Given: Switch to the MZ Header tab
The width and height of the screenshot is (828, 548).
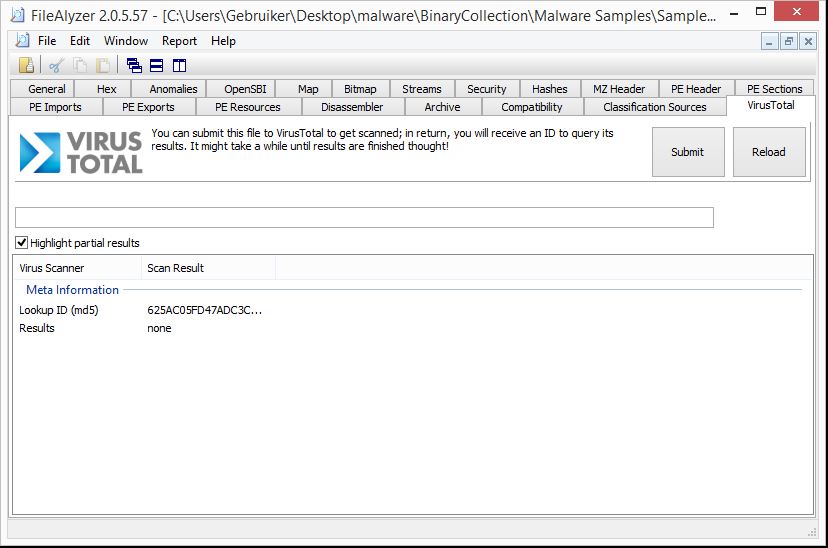Looking at the screenshot, I should click(619, 89).
